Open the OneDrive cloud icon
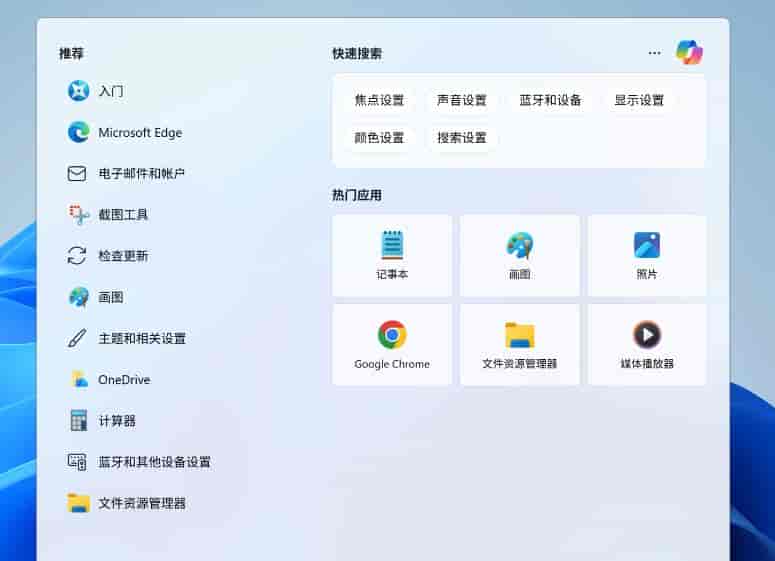 79,380
